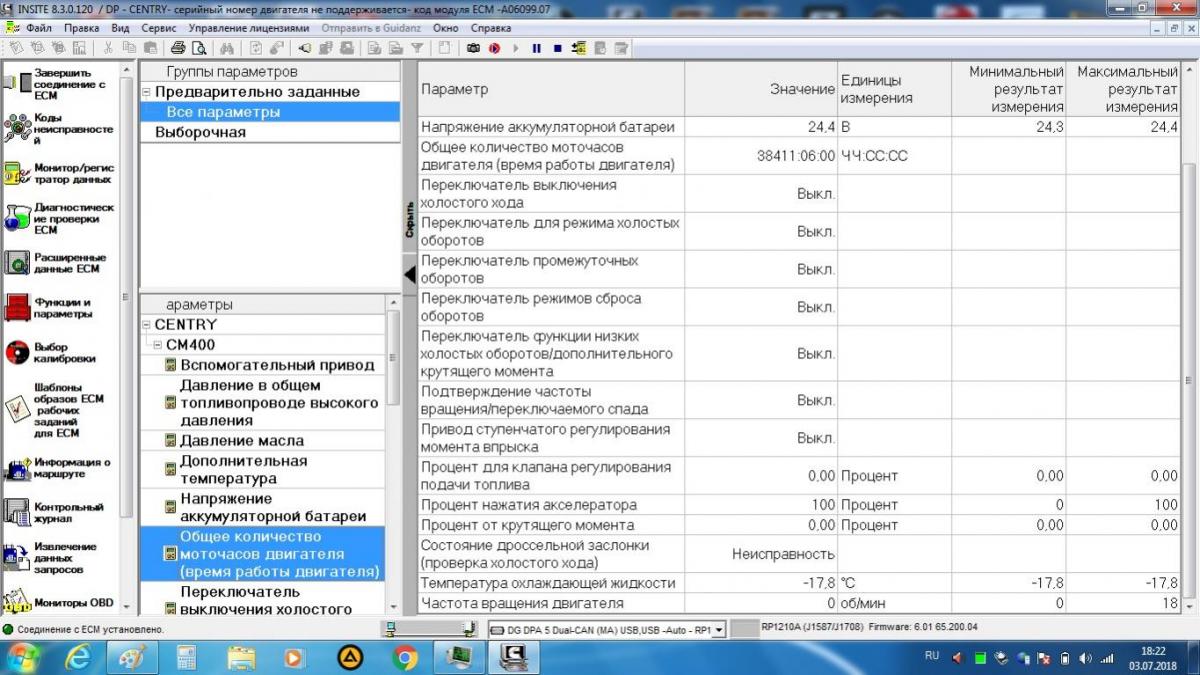Pause monitoring with the pause button
Screen dimensions: 1200x675
point(536,48)
